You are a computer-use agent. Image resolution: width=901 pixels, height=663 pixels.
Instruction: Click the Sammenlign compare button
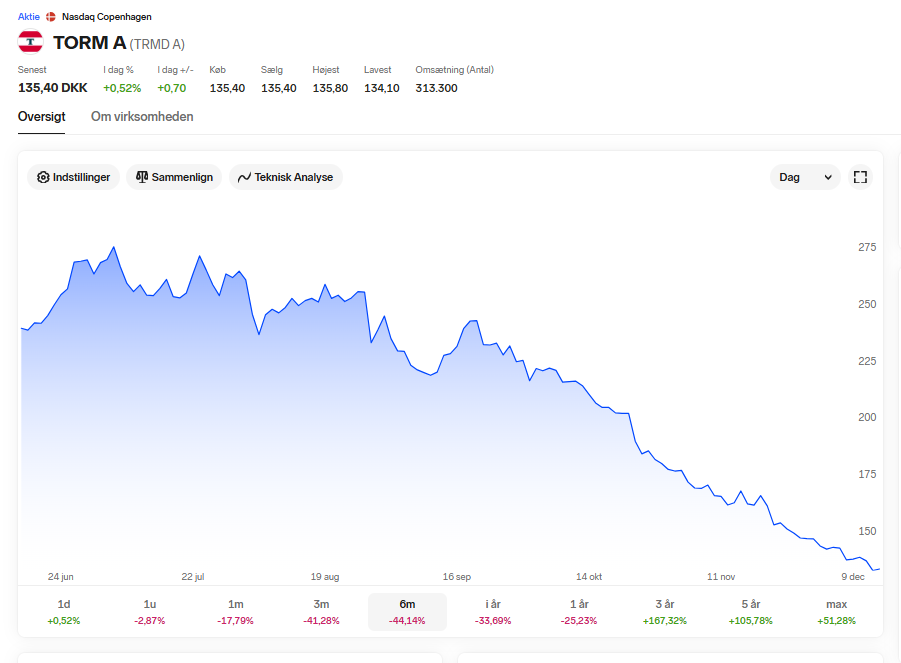(174, 177)
